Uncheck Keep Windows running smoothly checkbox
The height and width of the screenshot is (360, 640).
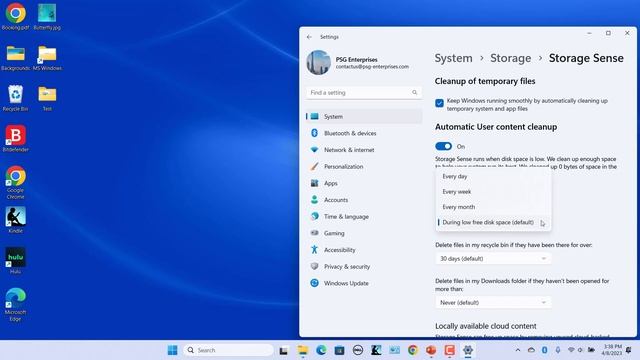tap(439, 103)
